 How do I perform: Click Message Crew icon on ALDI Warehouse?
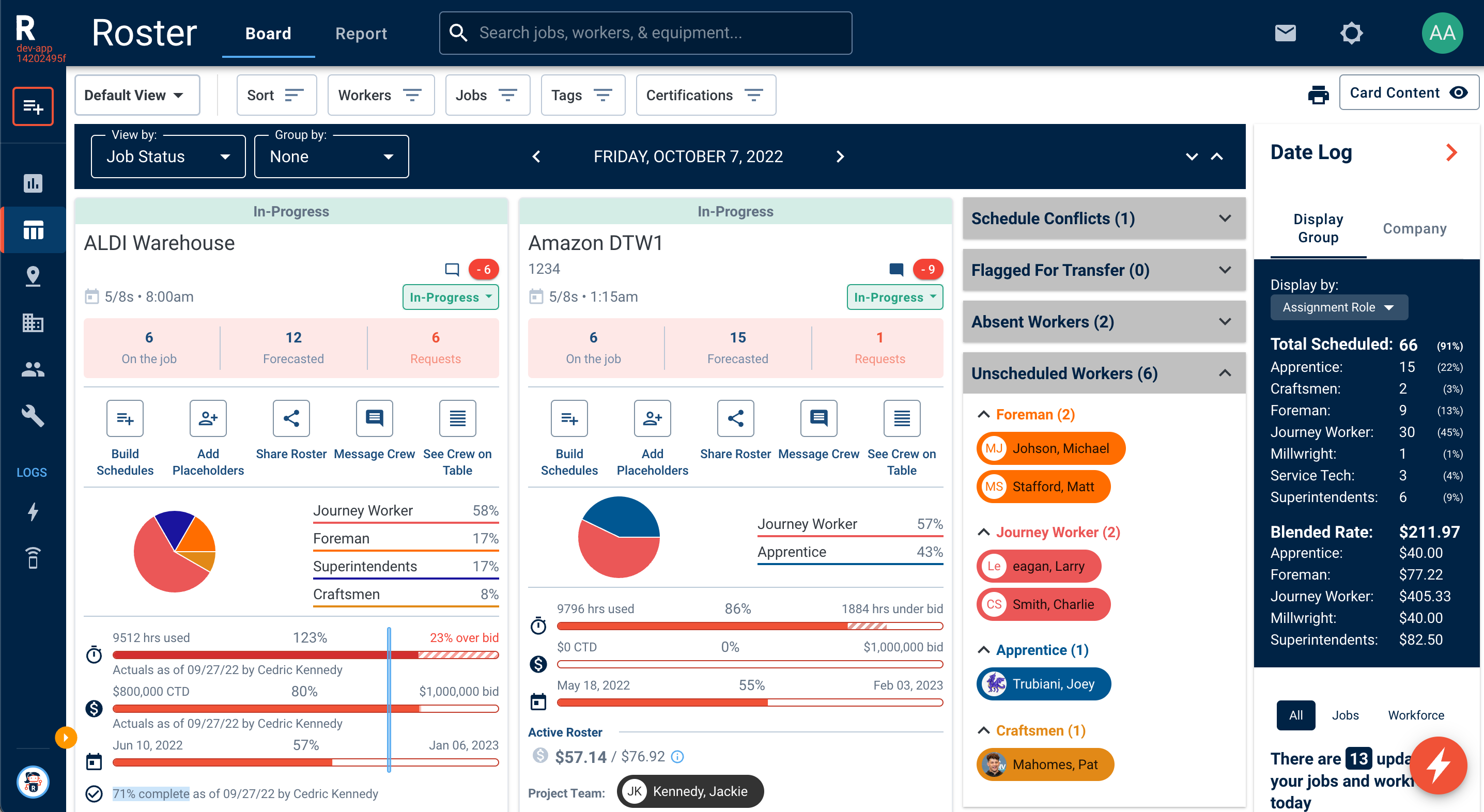click(375, 419)
